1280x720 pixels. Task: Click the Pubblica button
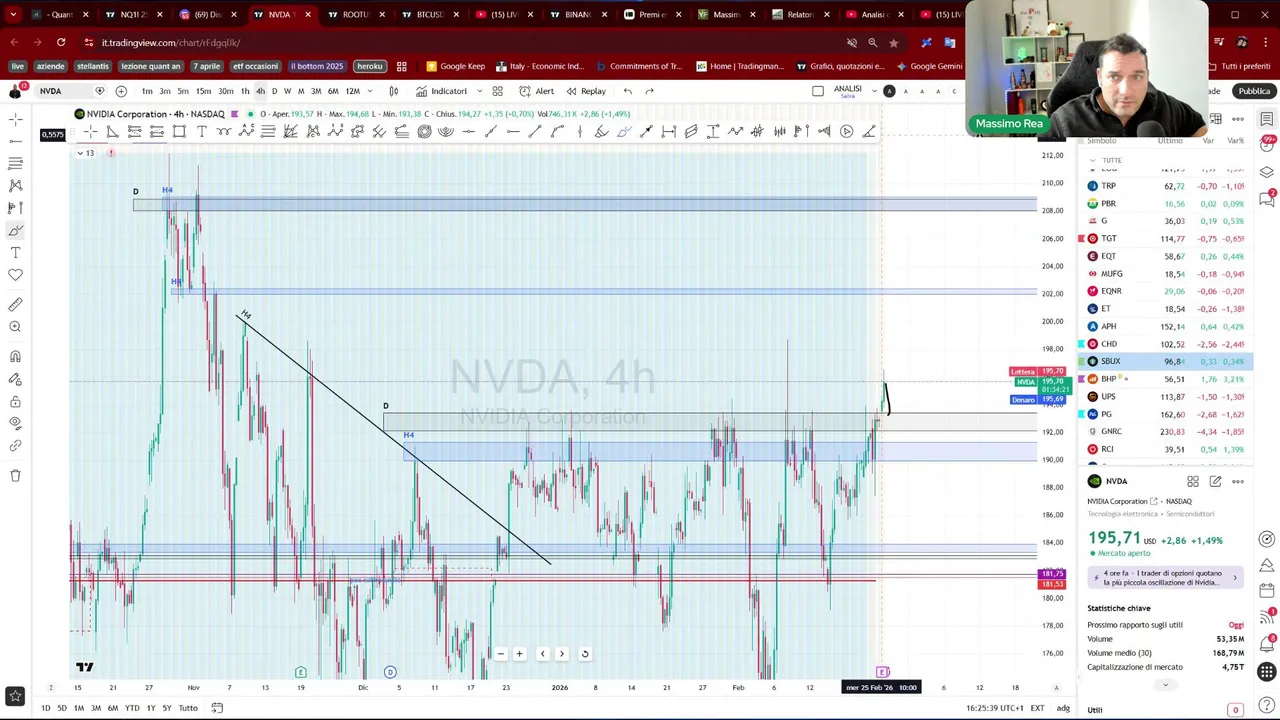[x=1254, y=91]
